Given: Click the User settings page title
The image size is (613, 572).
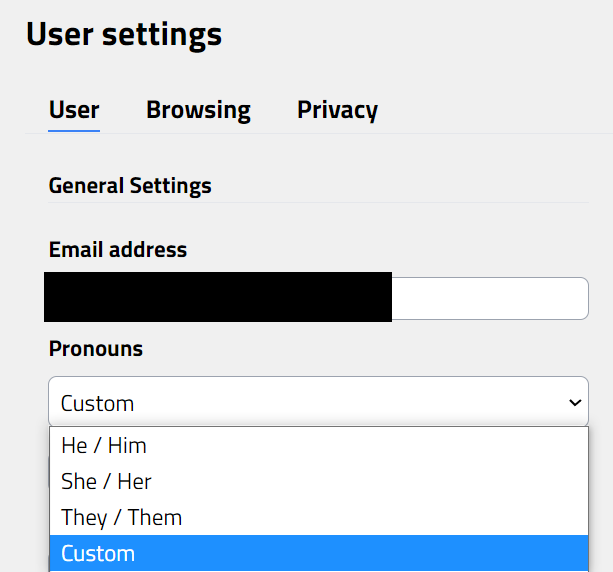Looking at the screenshot, I should (x=124, y=34).
